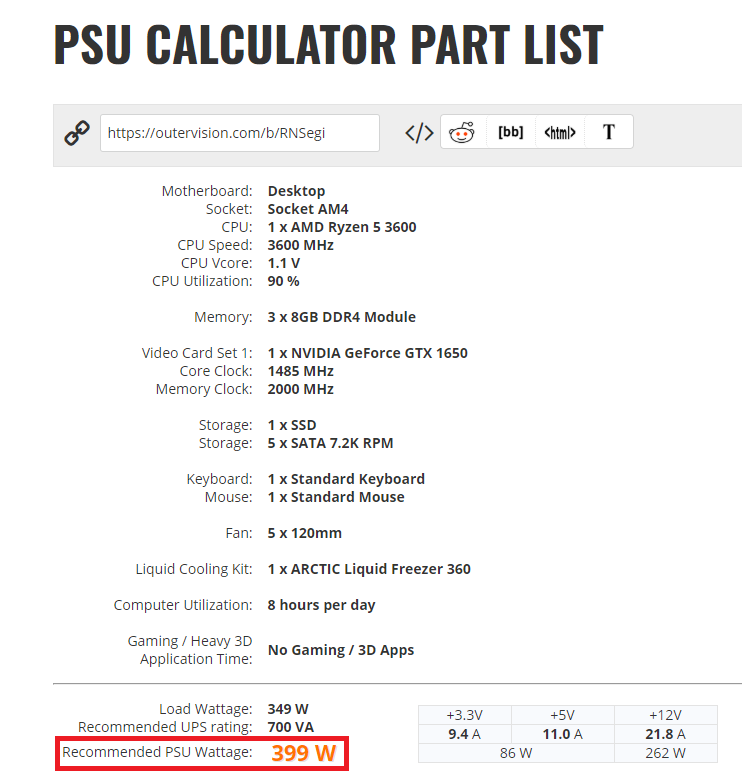Click the 'Video Card Set 1:' label
The image size is (742, 782).
point(197,353)
